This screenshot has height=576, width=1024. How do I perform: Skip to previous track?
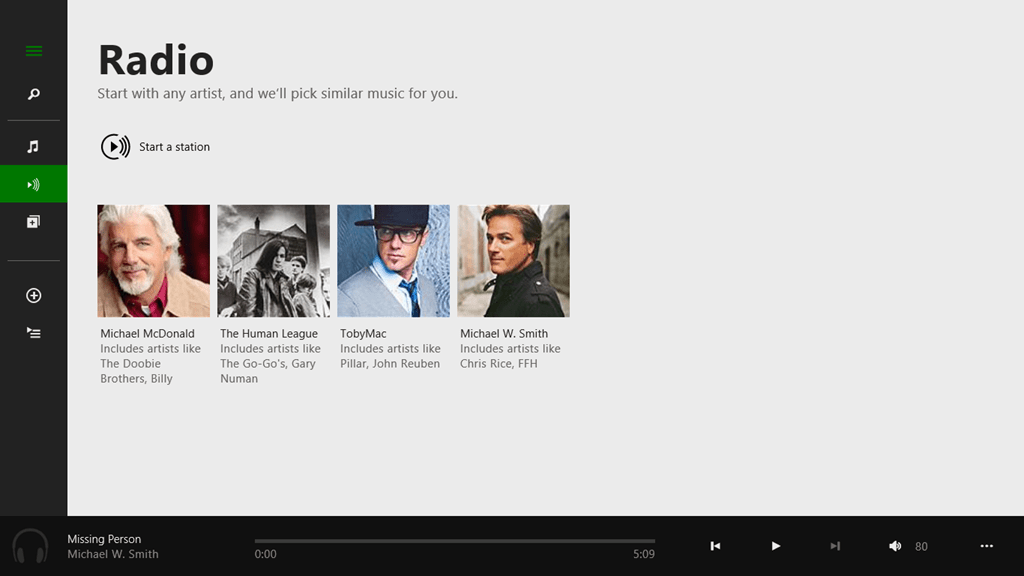click(715, 546)
